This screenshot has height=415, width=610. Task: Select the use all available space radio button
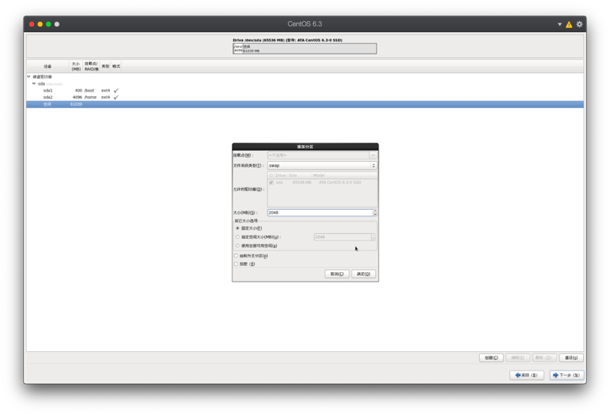tap(237, 246)
